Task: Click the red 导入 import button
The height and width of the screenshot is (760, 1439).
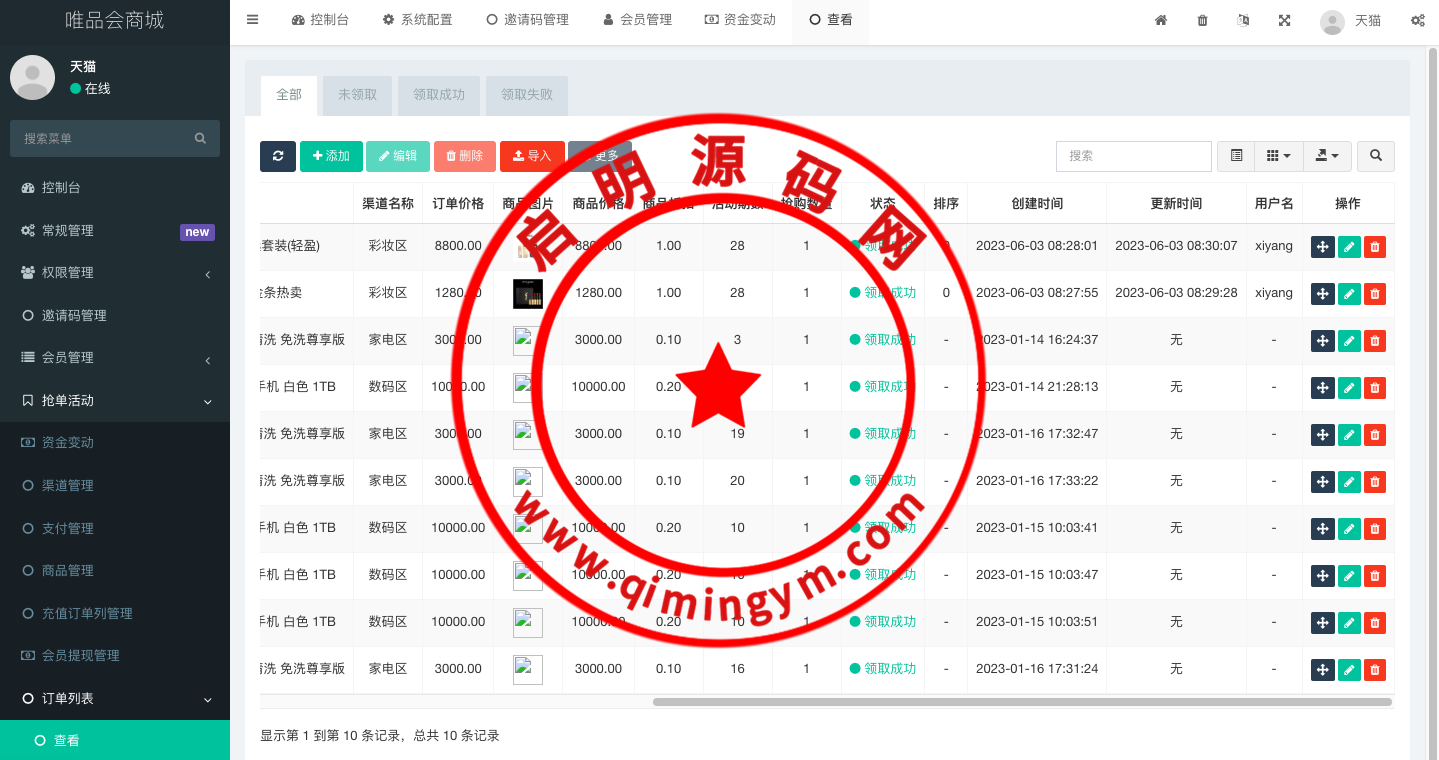Action: 532,156
